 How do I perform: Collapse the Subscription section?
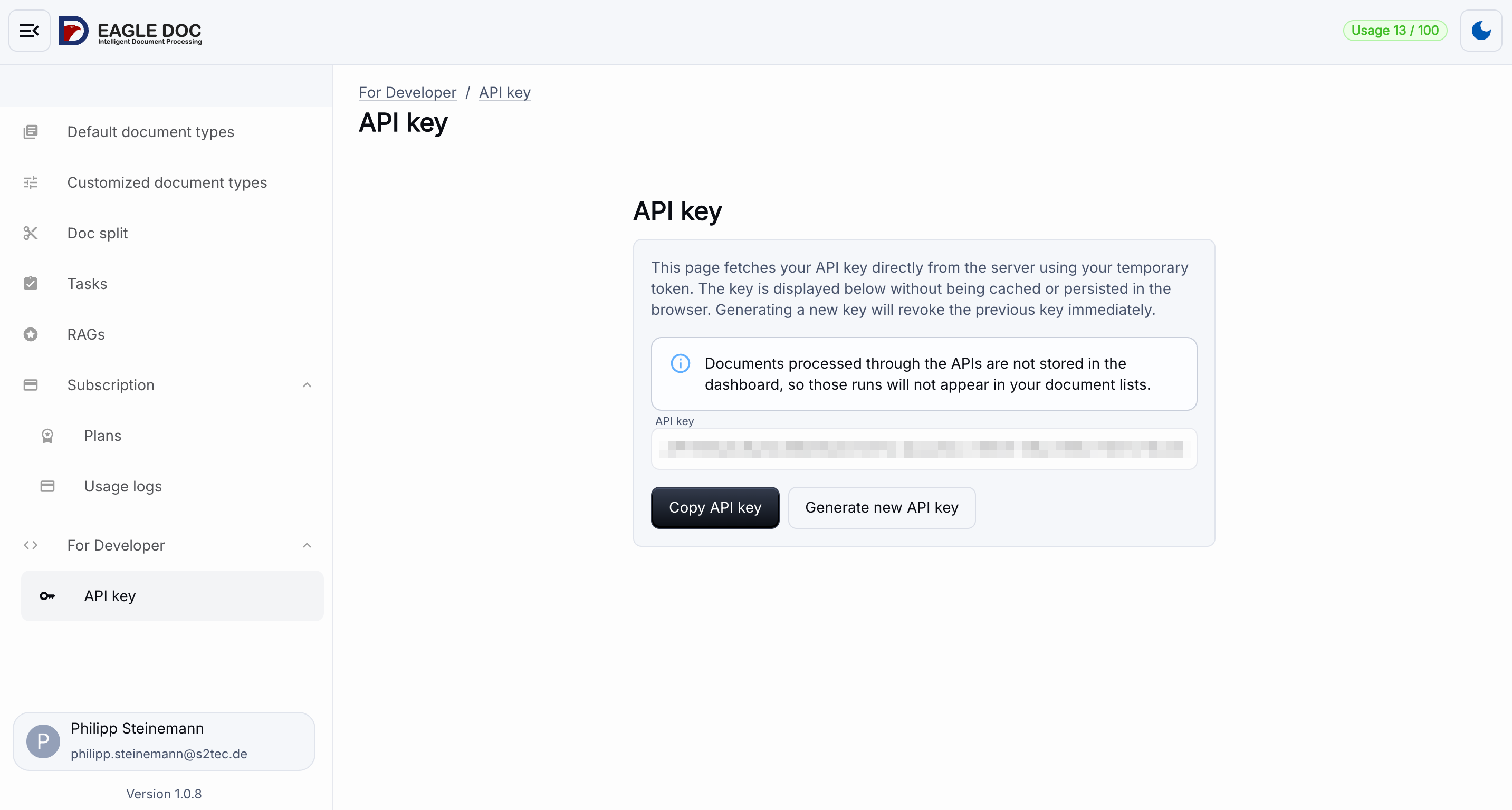pyautogui.click(x=307, y=385)
